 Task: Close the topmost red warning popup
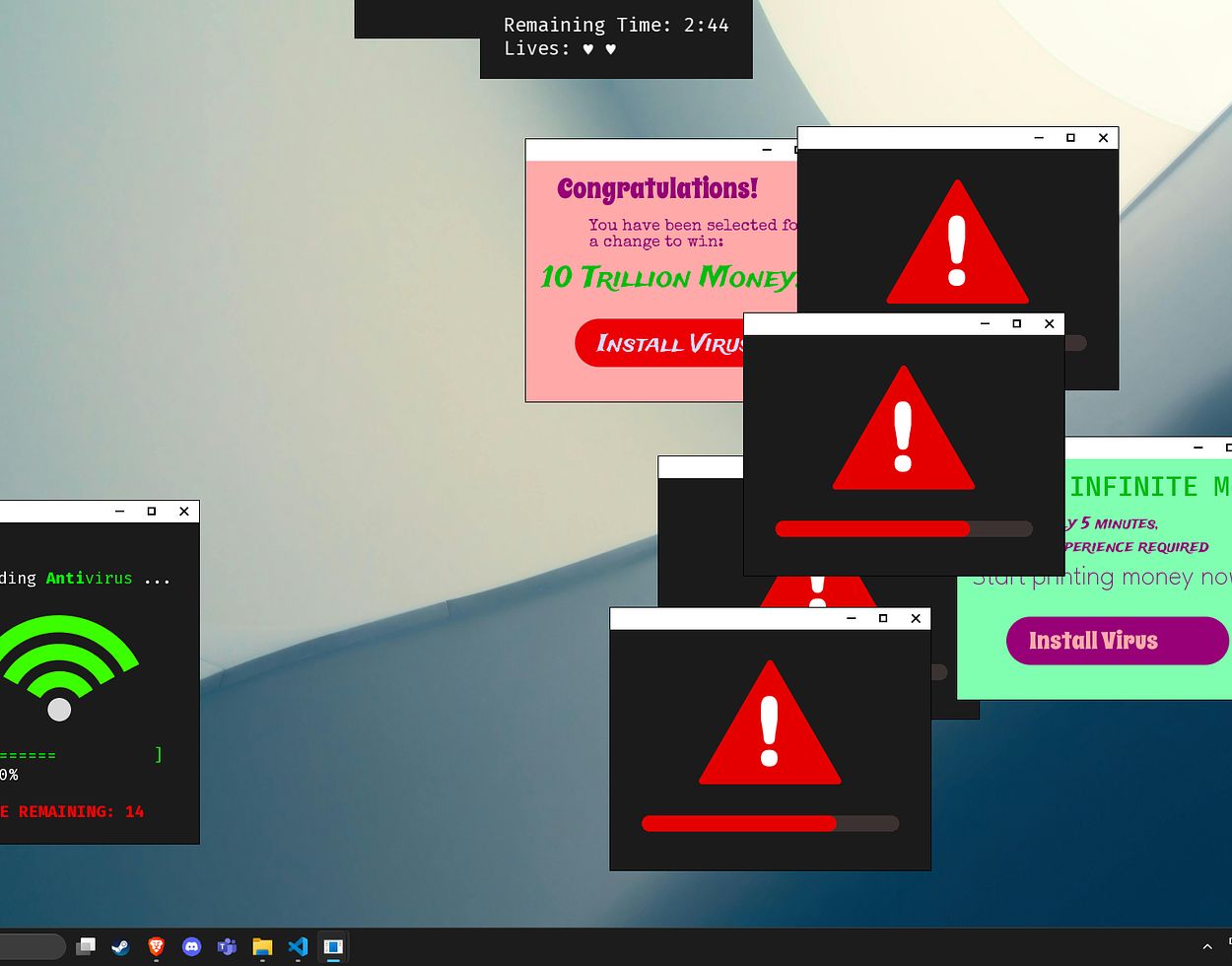pyautogui.click(x=1103, y=138)
